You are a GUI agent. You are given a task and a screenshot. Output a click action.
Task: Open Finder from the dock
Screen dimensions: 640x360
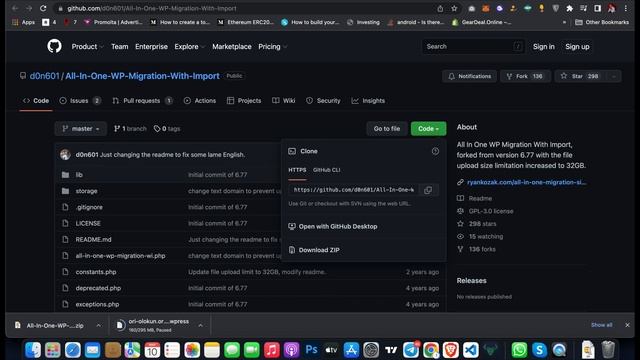pyautogui.click(x=33, y=350)
